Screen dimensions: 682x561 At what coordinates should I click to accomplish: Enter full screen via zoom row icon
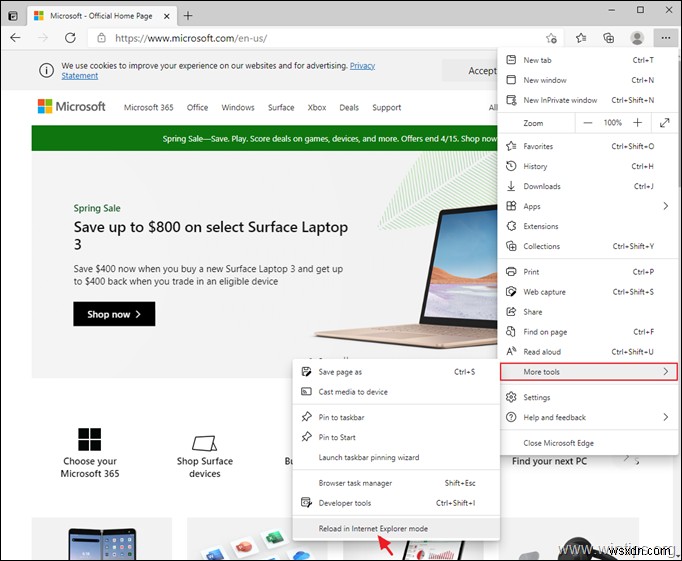click(x=664, y=123)
